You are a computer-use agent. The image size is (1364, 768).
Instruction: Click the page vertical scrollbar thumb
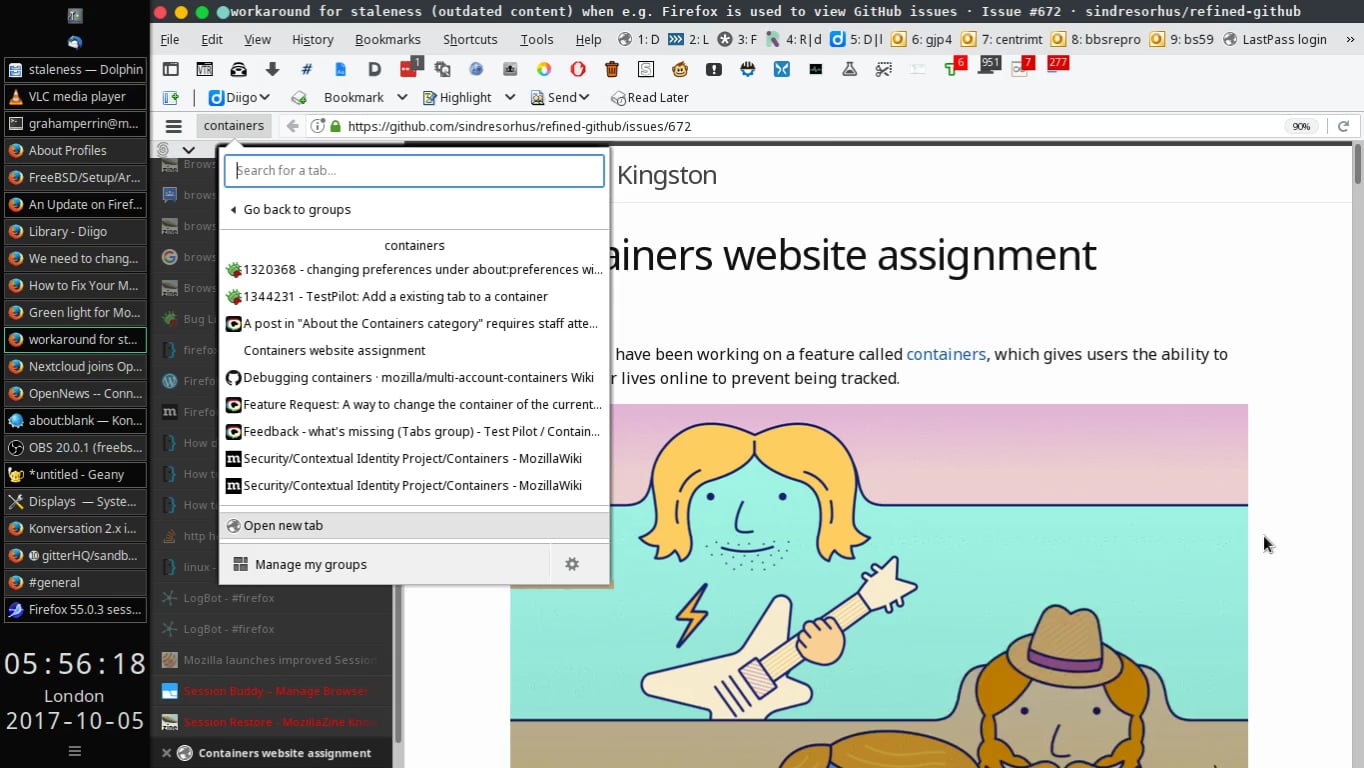[1357, 164]
